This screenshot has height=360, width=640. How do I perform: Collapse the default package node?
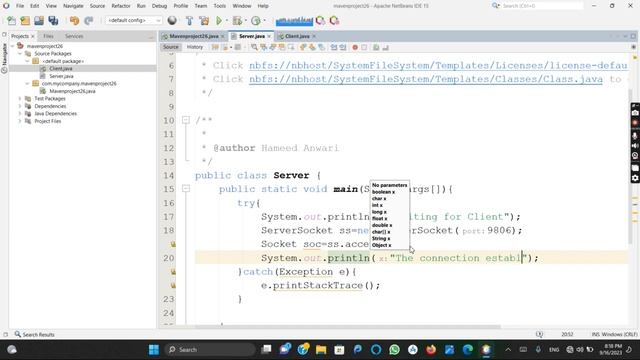pos(27,61)
